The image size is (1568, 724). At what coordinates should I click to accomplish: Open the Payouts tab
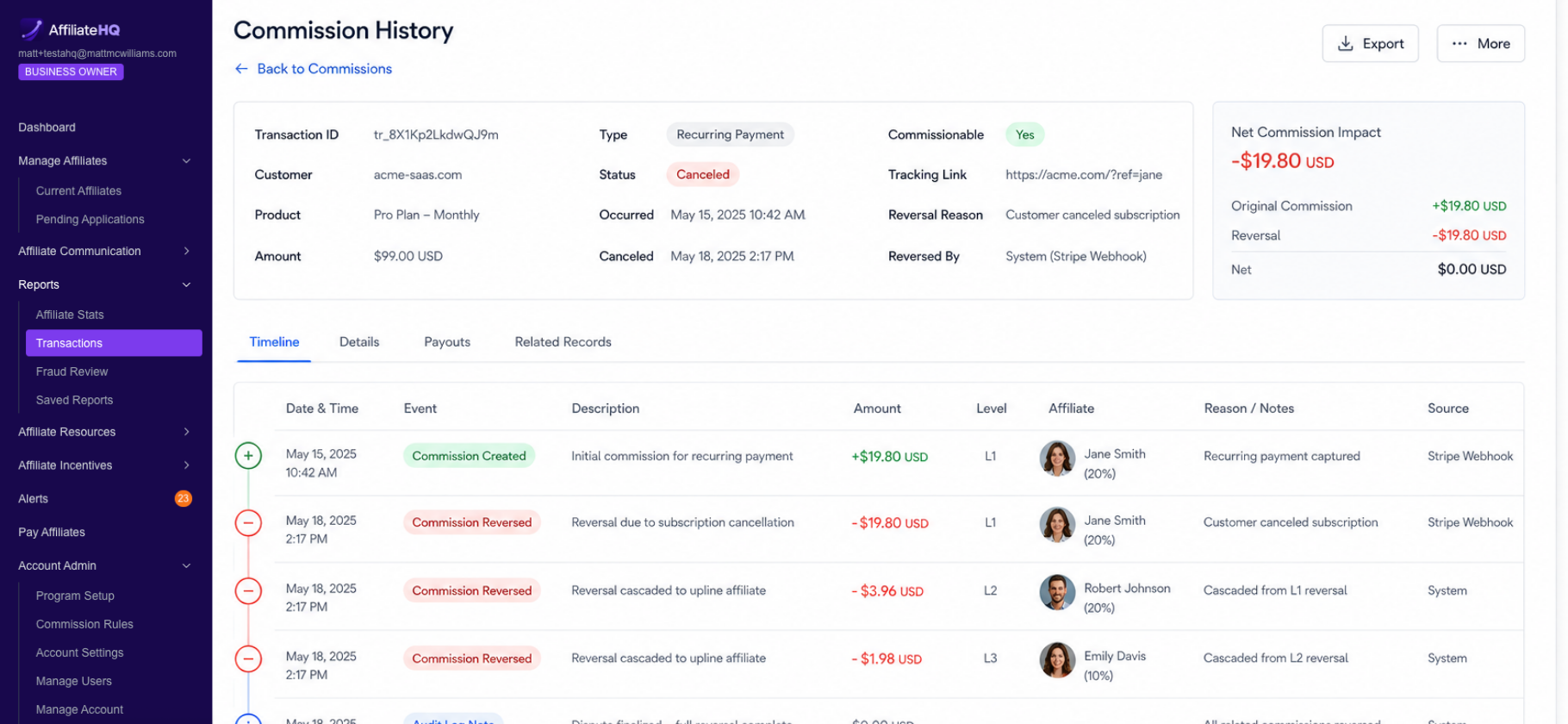point(447,342)
